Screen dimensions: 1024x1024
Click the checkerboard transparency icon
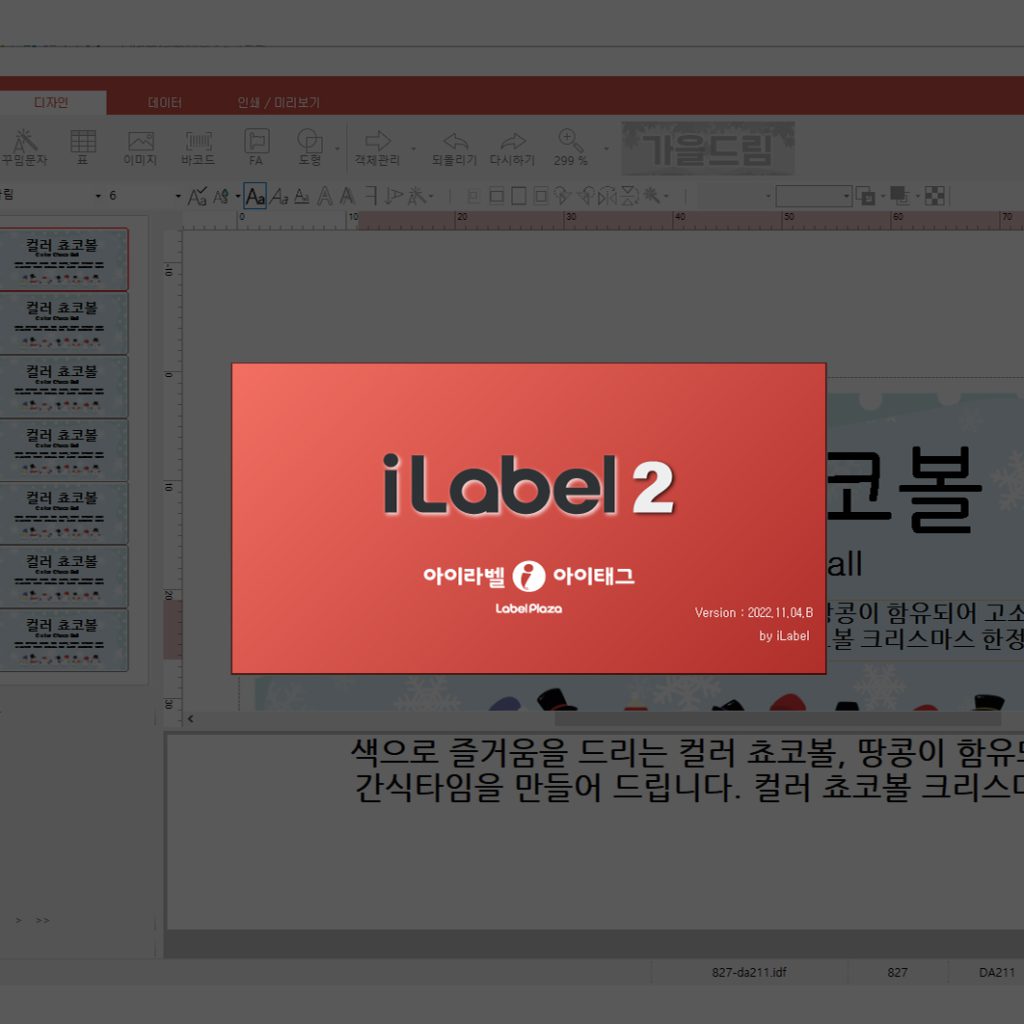click(x=935, y=196)
